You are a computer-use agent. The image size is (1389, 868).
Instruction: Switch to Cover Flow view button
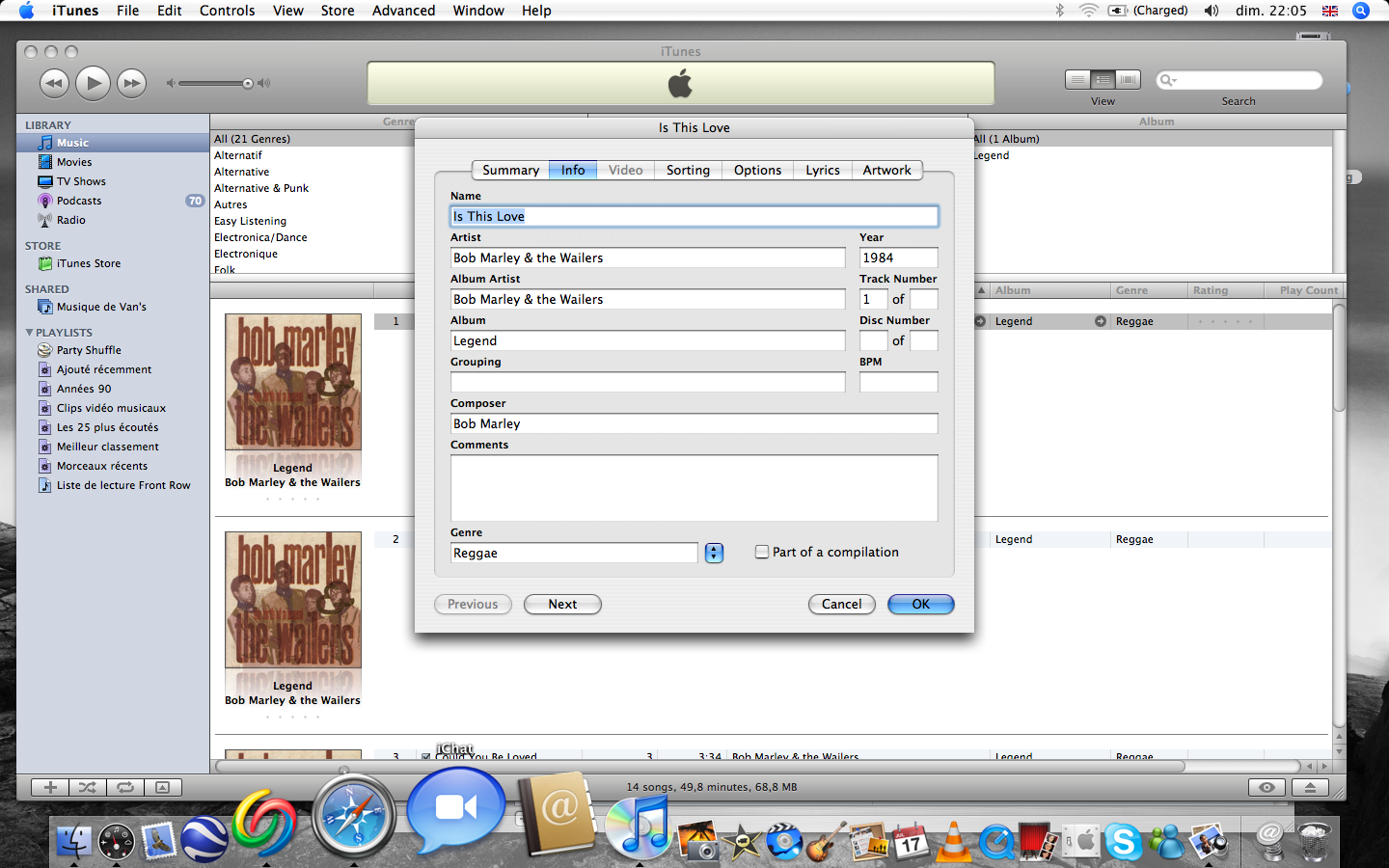click(1128, 80)
